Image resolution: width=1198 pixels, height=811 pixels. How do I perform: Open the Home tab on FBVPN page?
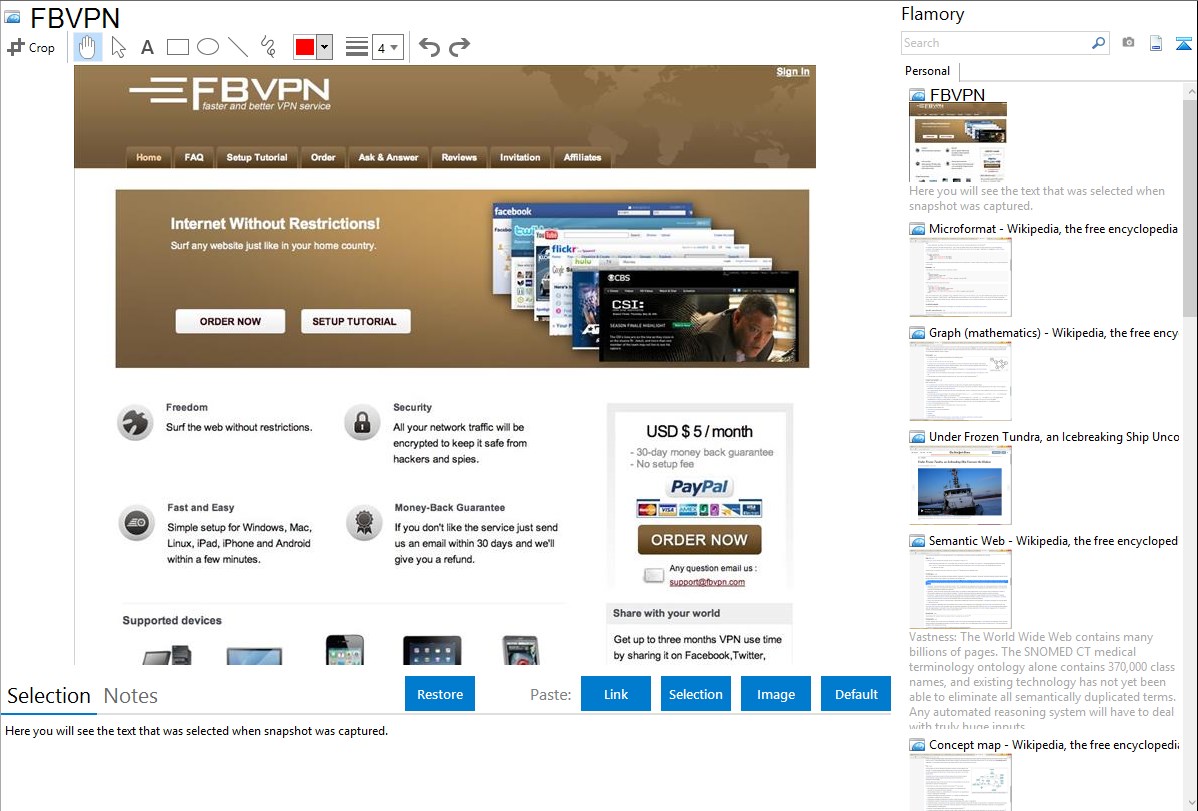(149, 157)
